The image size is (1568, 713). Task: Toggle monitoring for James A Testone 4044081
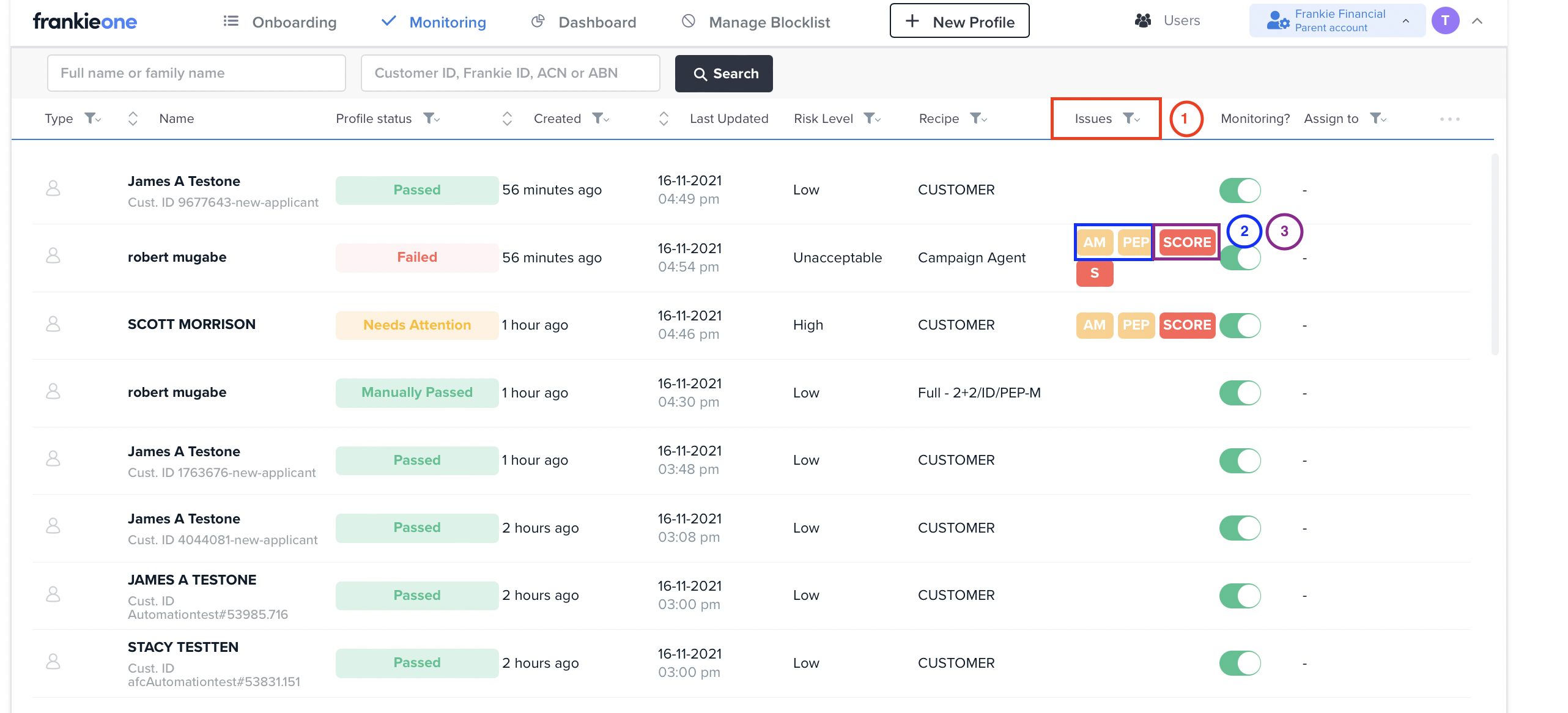1240,528
